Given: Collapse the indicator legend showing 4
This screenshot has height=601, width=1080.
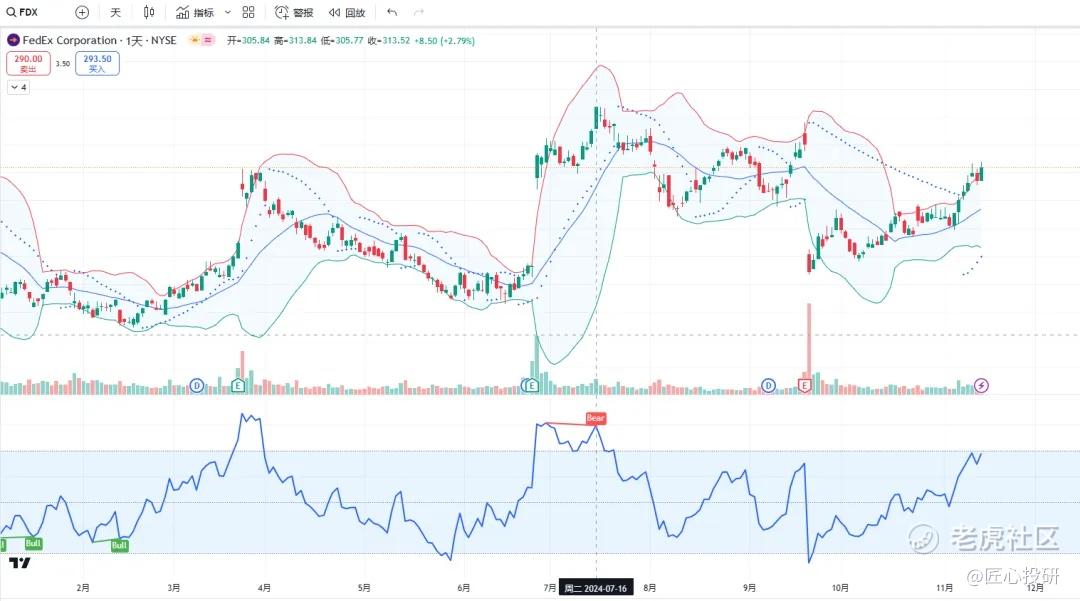Looking at the screenshot, I should 19,87.
